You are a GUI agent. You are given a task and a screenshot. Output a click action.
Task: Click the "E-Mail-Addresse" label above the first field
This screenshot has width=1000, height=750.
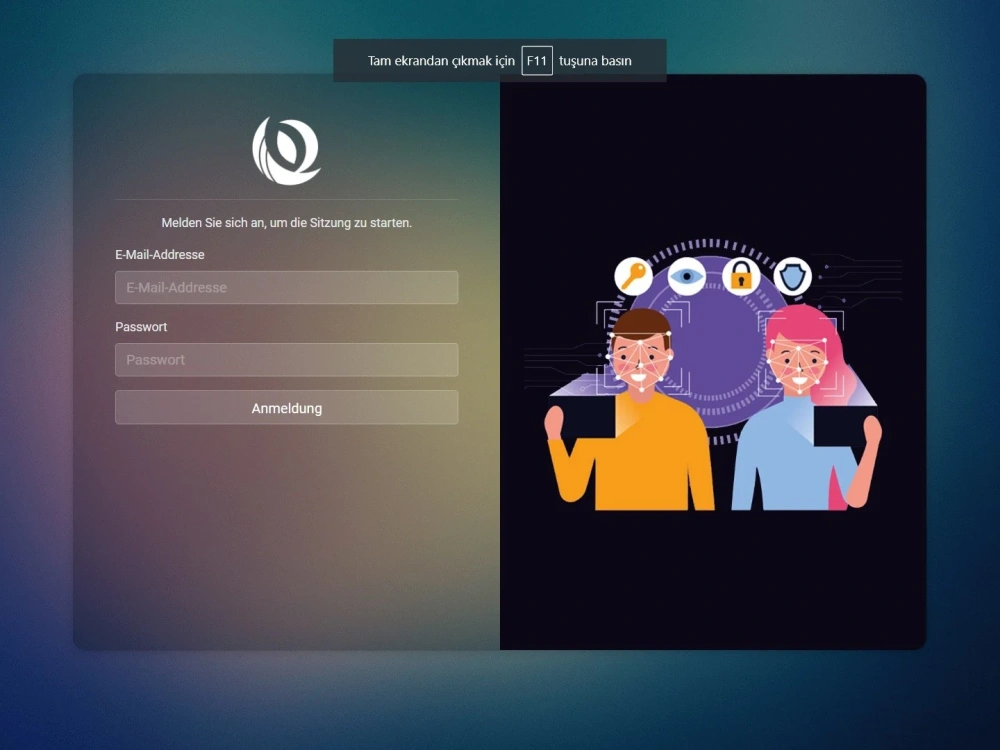click(x=159, y=254)
